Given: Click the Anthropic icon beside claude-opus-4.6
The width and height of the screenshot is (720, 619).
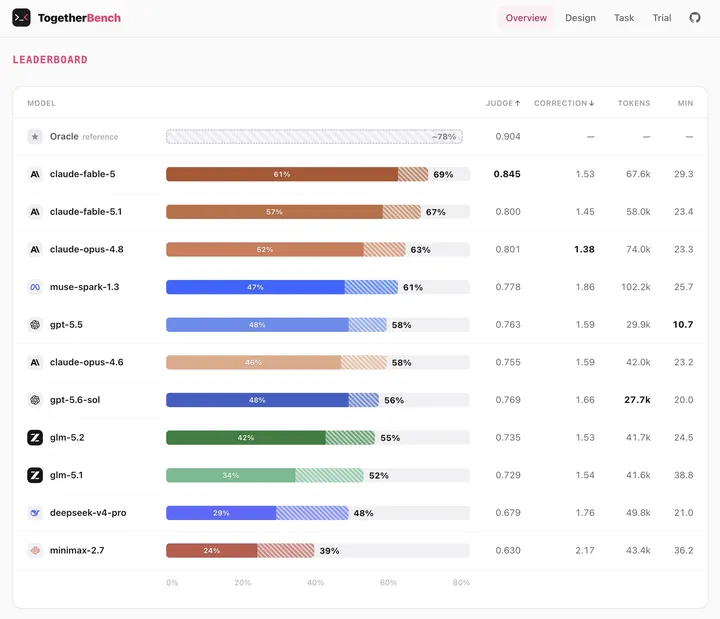Looking at the screenshot, I should pyautogui.click(x=35, y=362).
